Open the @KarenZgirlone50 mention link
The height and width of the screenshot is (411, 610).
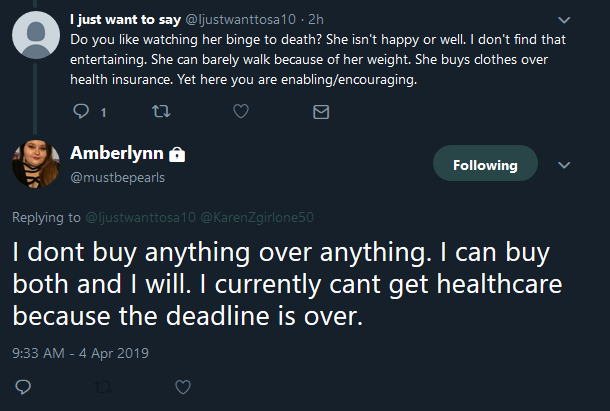click(x=257, y=217)
